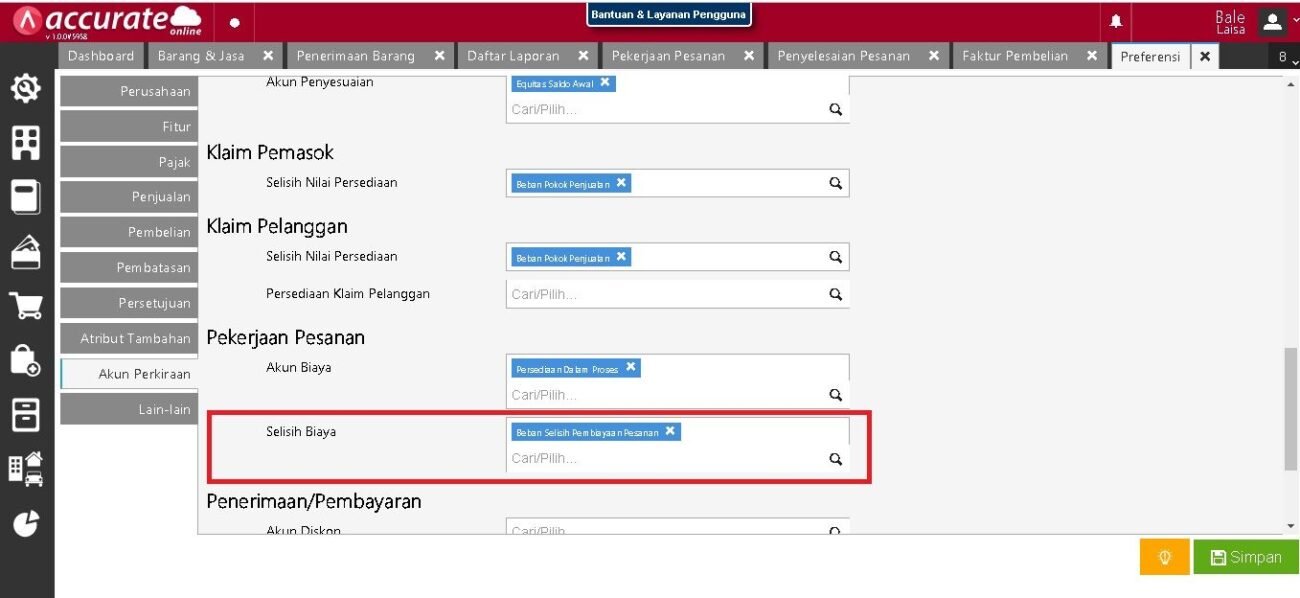Remove Beban Selisih Pembiayaan Pesanan tag
The height and width of the screenshot is (598, 1300).
pos(670,431)
